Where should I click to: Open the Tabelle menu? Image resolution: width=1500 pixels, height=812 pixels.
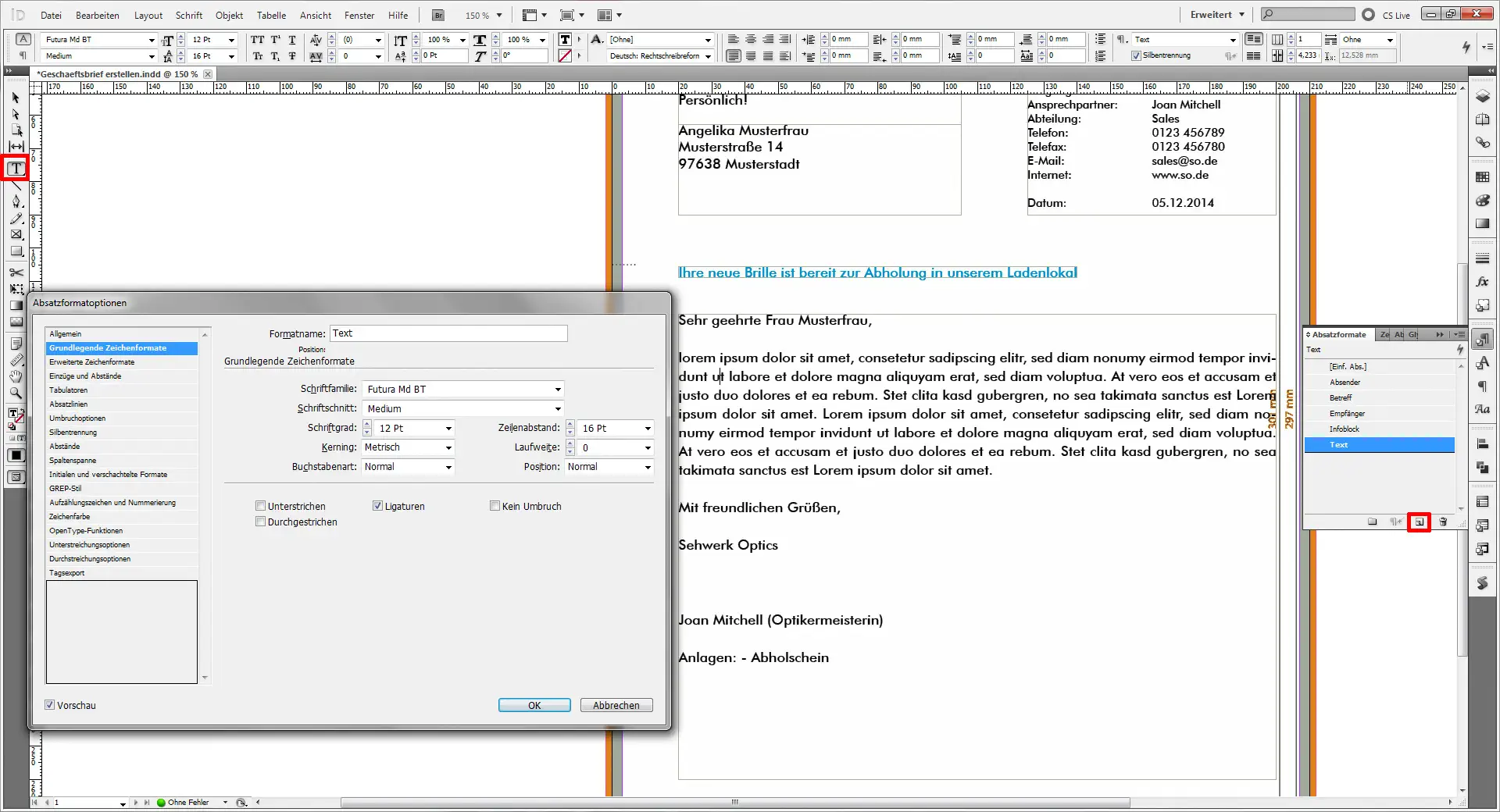tap(271, 15)
